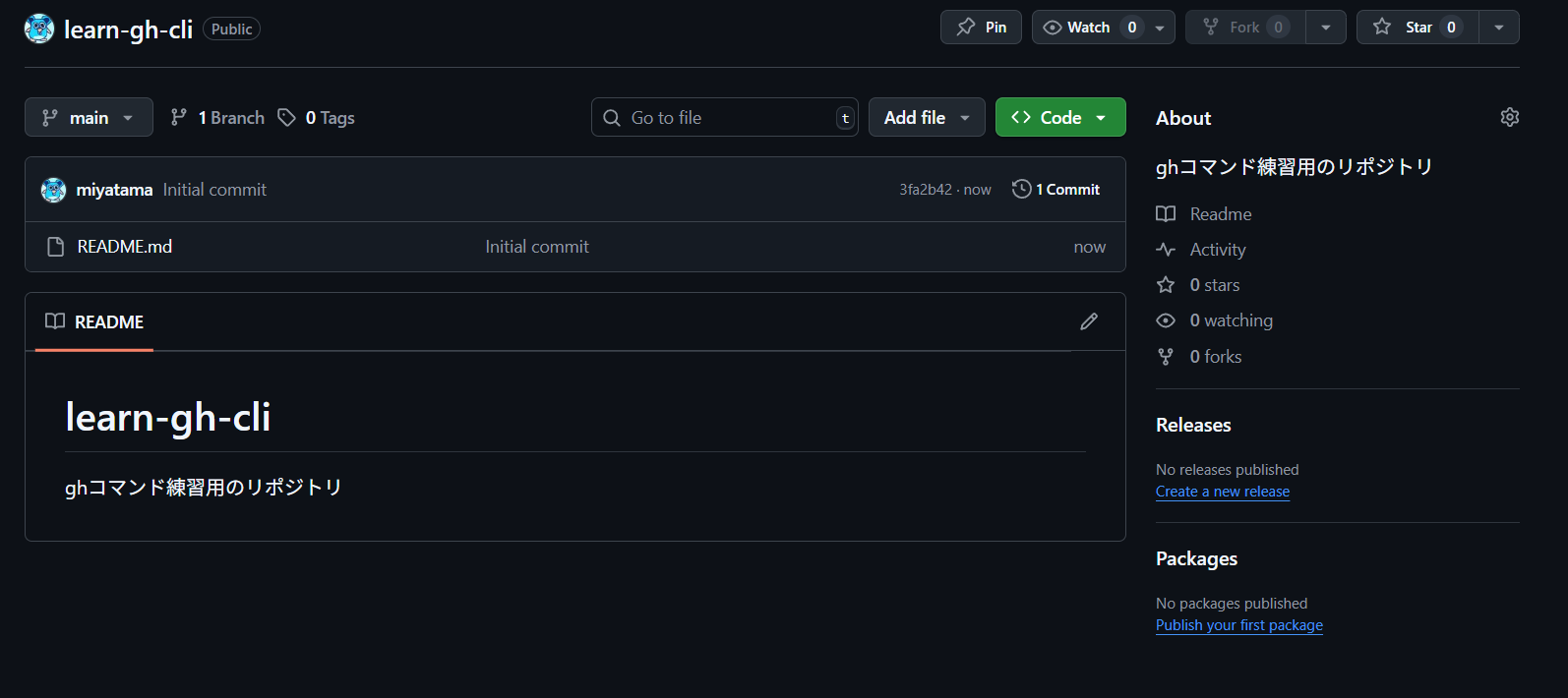The image size is (1568, 698).
Task: Click the branch icon beside 1 Branch
Action: tap(178, 117)
